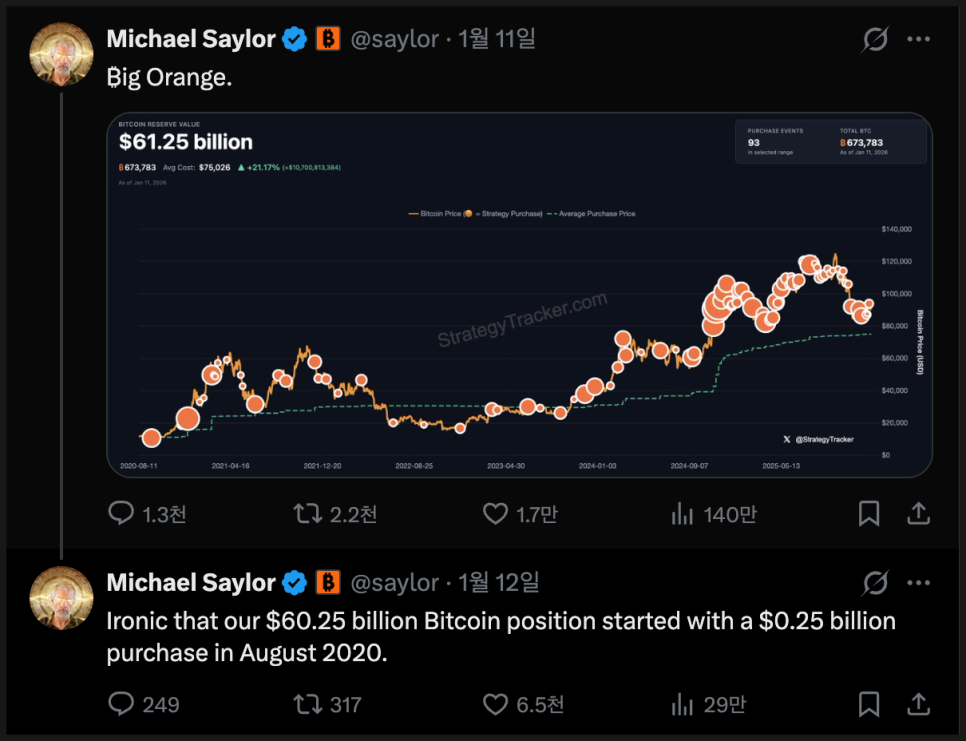
Task: Click the Bitcoin affiliate badge on first tweet
Action: pos(328,39)
